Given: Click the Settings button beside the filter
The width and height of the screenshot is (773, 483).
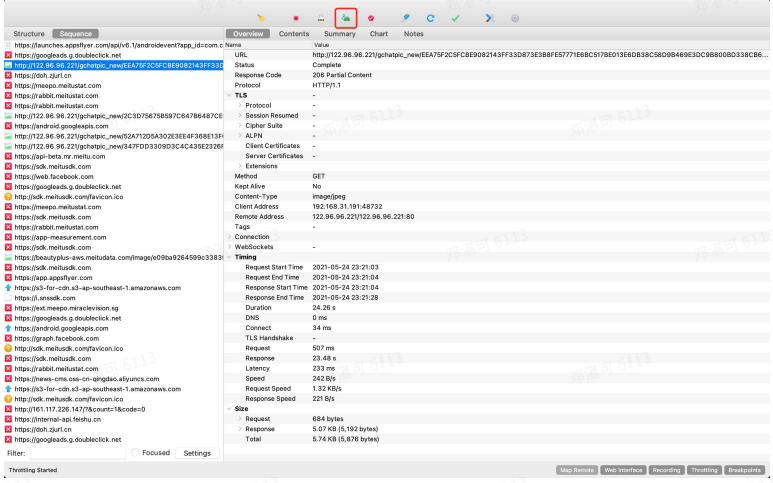Looking at the screenshot, I should (197, 453).
